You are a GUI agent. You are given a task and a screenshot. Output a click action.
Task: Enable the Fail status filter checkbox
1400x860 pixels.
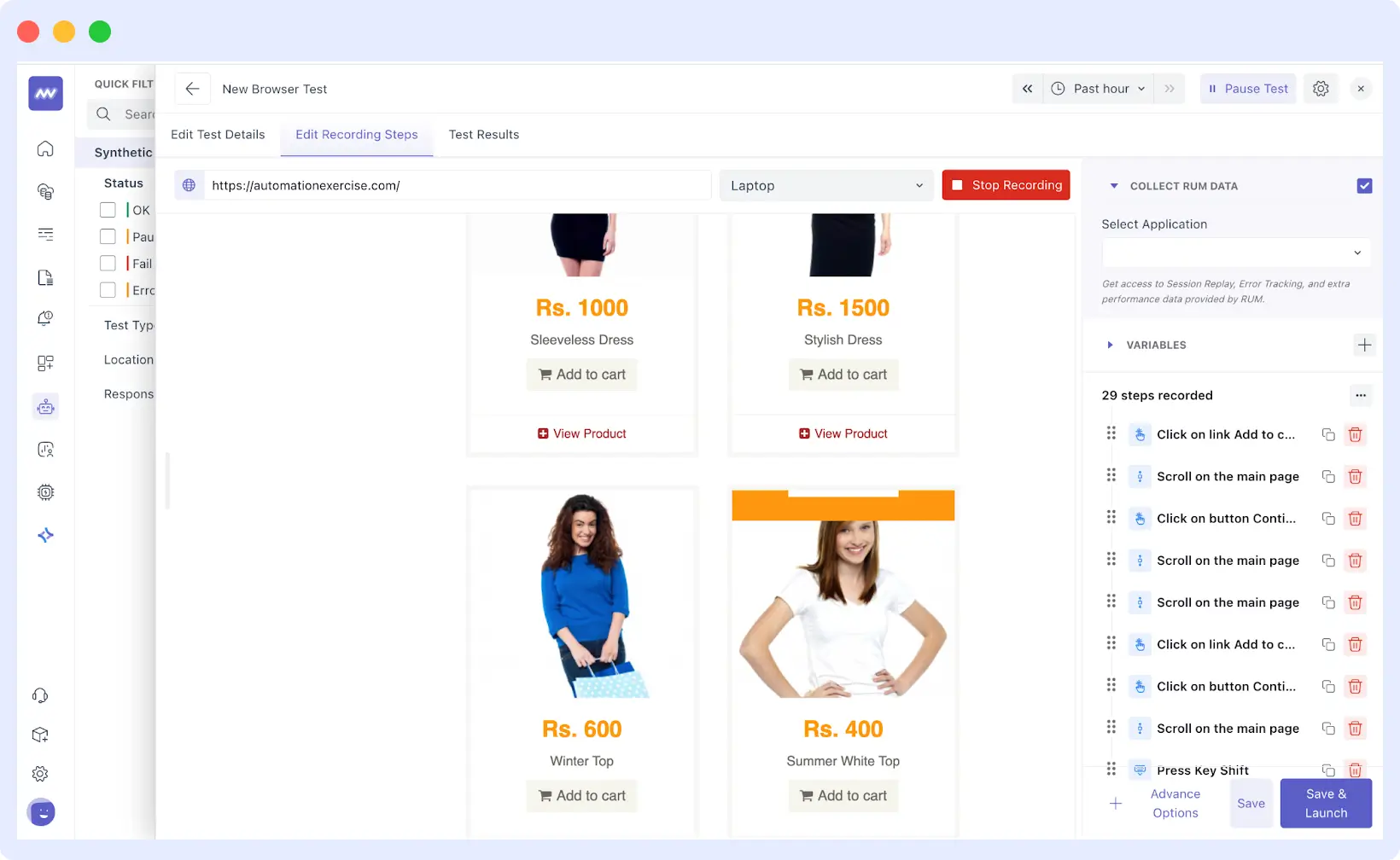click(108, 263)
